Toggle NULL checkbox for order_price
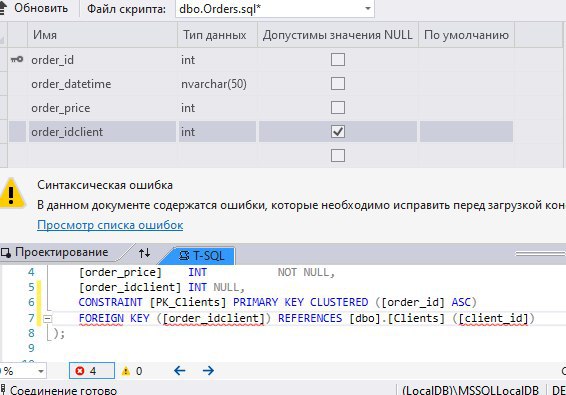Viewport: 566px width, 395px height. [338, 108]
